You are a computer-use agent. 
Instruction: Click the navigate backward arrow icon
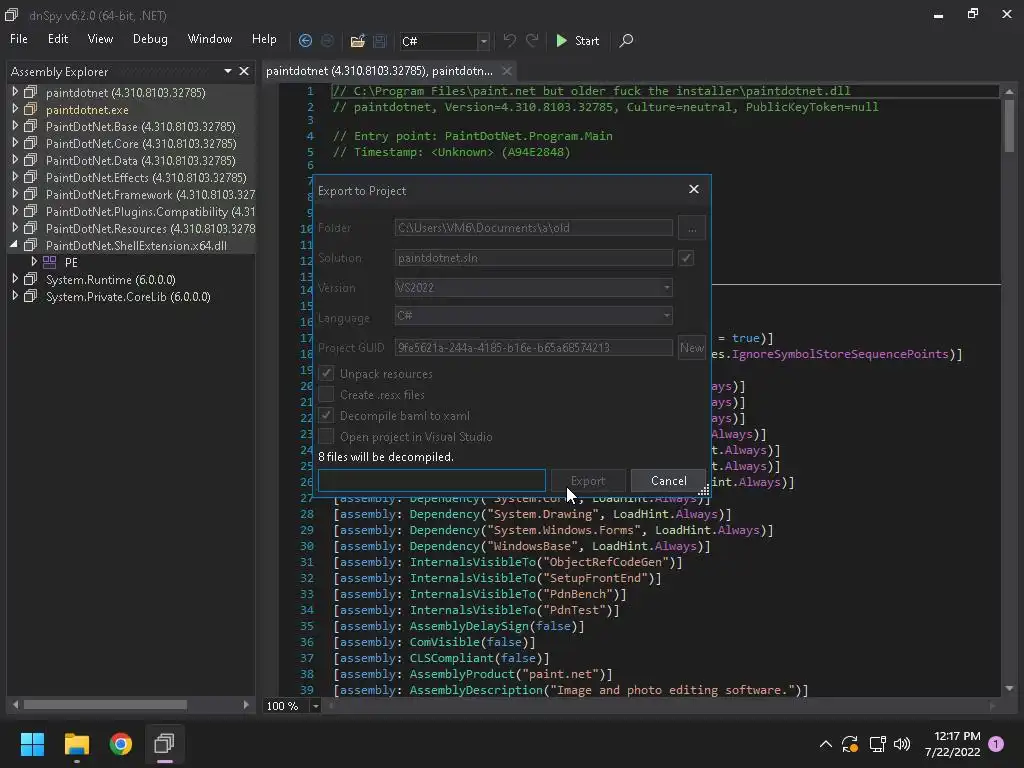(x=305, y=41)
